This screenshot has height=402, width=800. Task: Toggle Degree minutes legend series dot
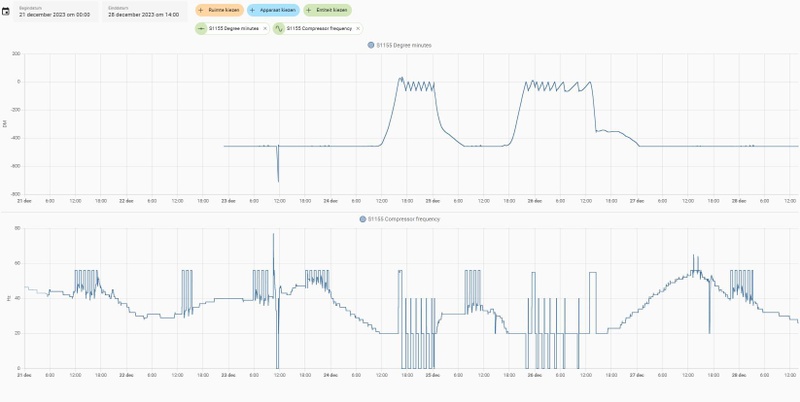click(371, 45)
